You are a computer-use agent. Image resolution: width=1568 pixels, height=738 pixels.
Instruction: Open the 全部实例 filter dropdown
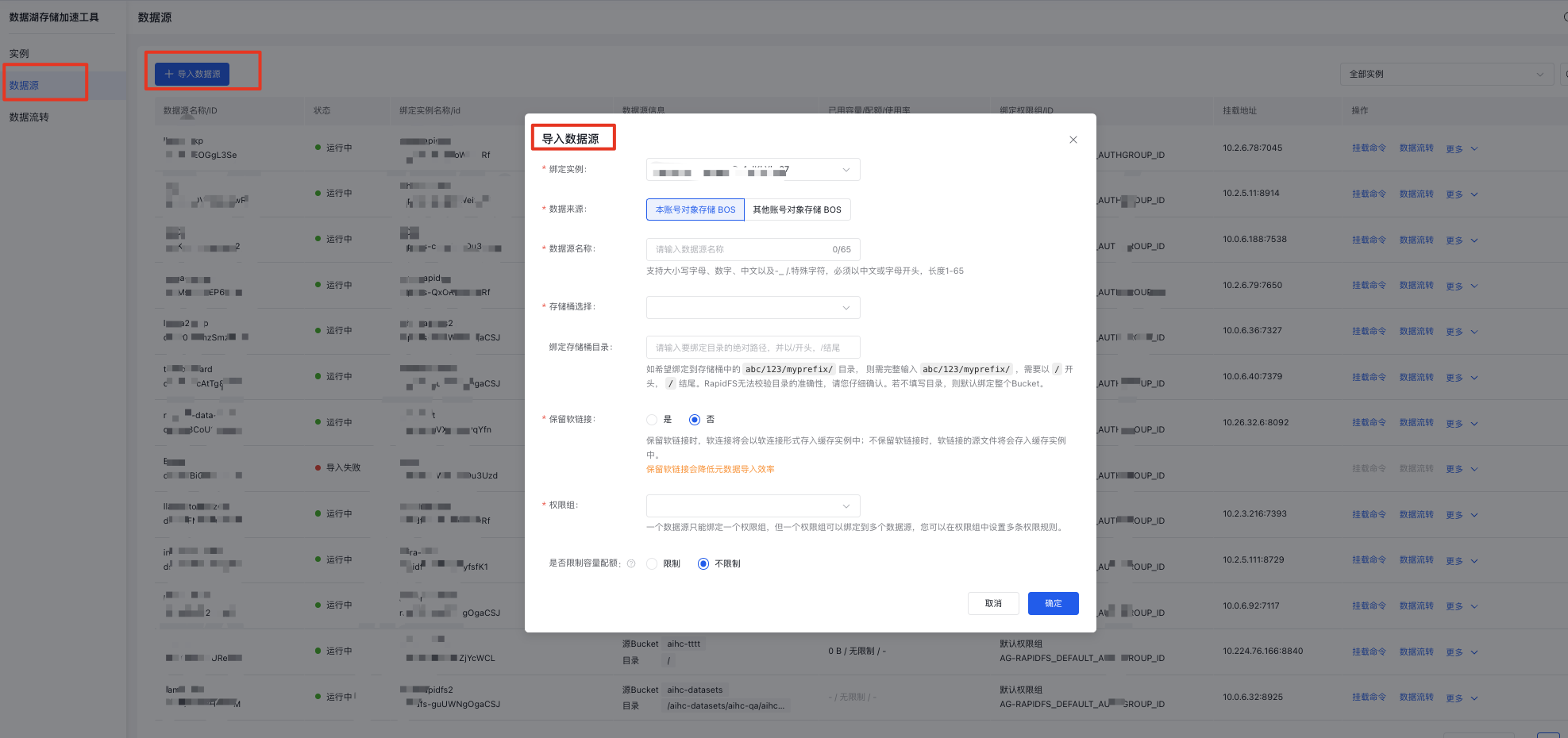[1447, 74]
